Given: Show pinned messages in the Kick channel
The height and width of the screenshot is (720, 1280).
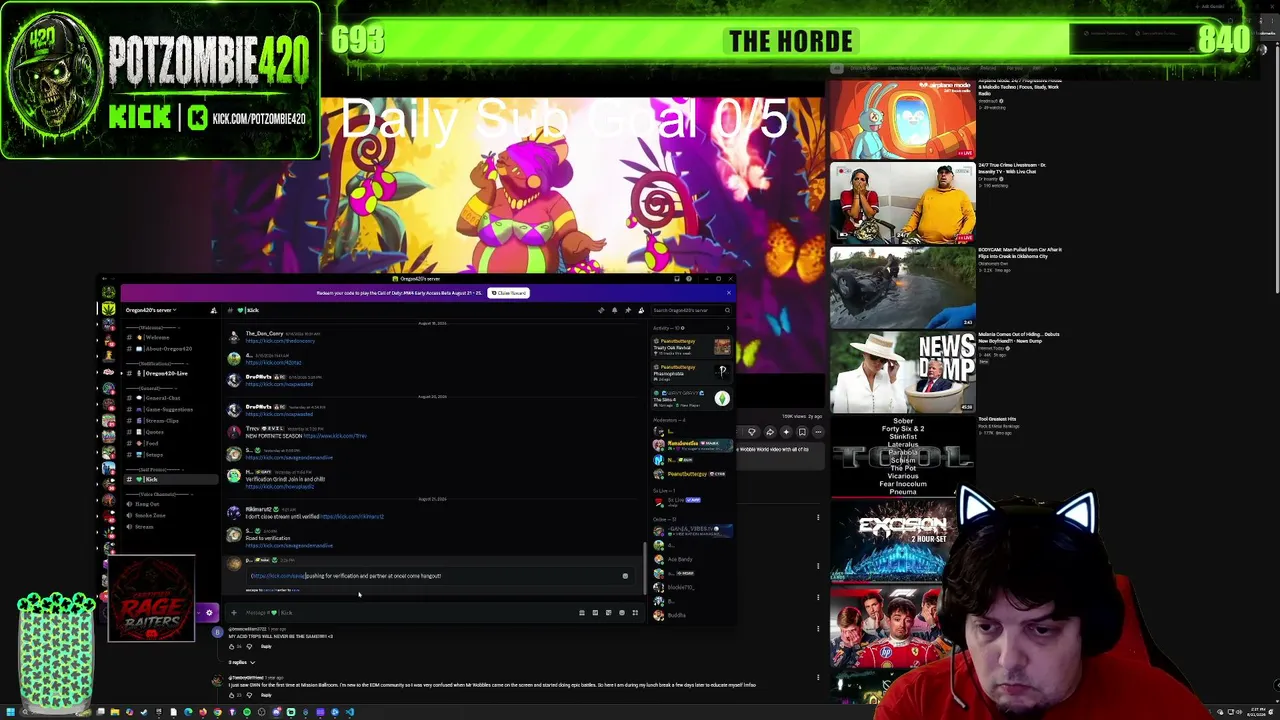Looking at the screenshot, I should tap(628, 310).
